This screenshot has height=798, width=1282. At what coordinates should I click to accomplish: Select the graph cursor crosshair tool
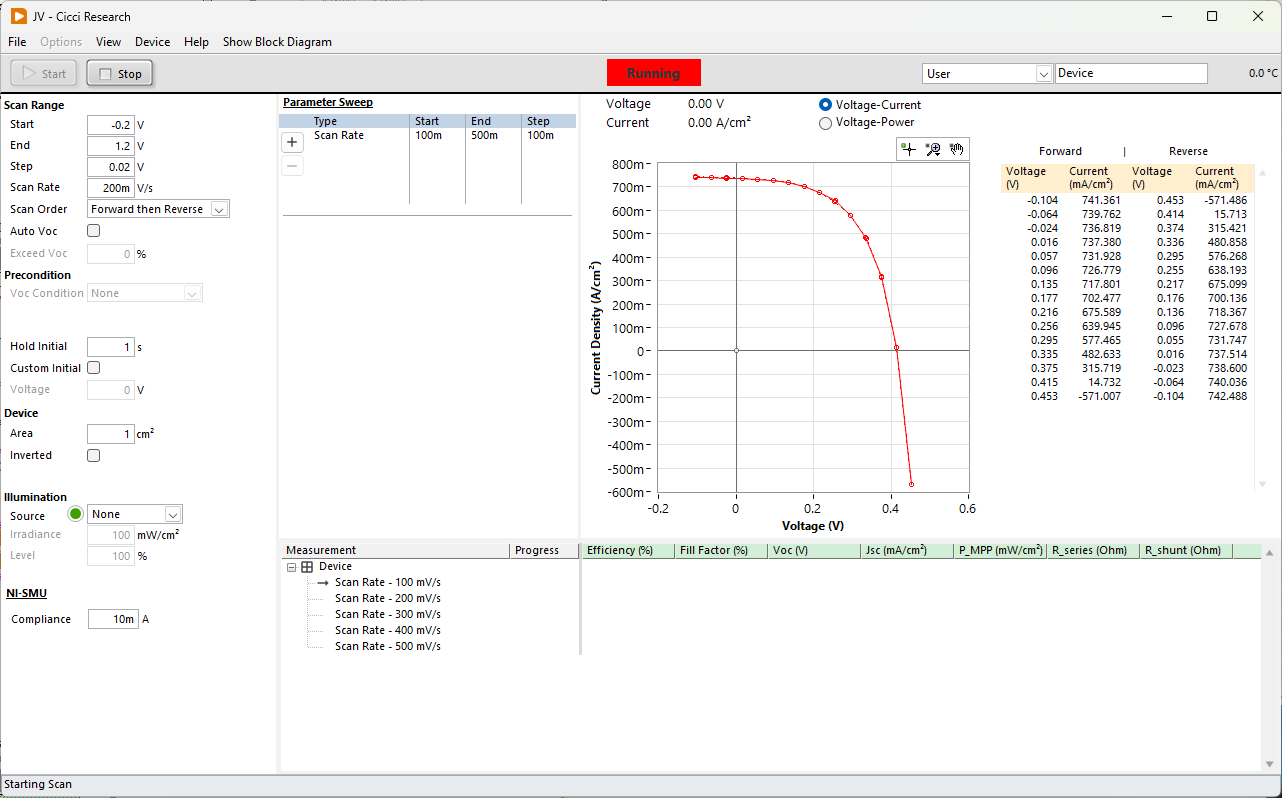[x=908, y=149]
